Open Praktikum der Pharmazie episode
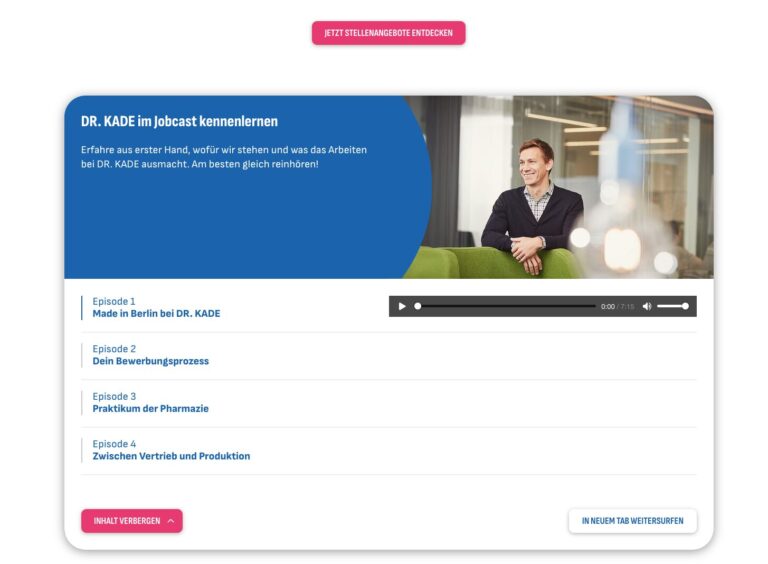Image resolution: width=768 pixels, height=564 pixels. pyautogui.click(x=150, y=409)
